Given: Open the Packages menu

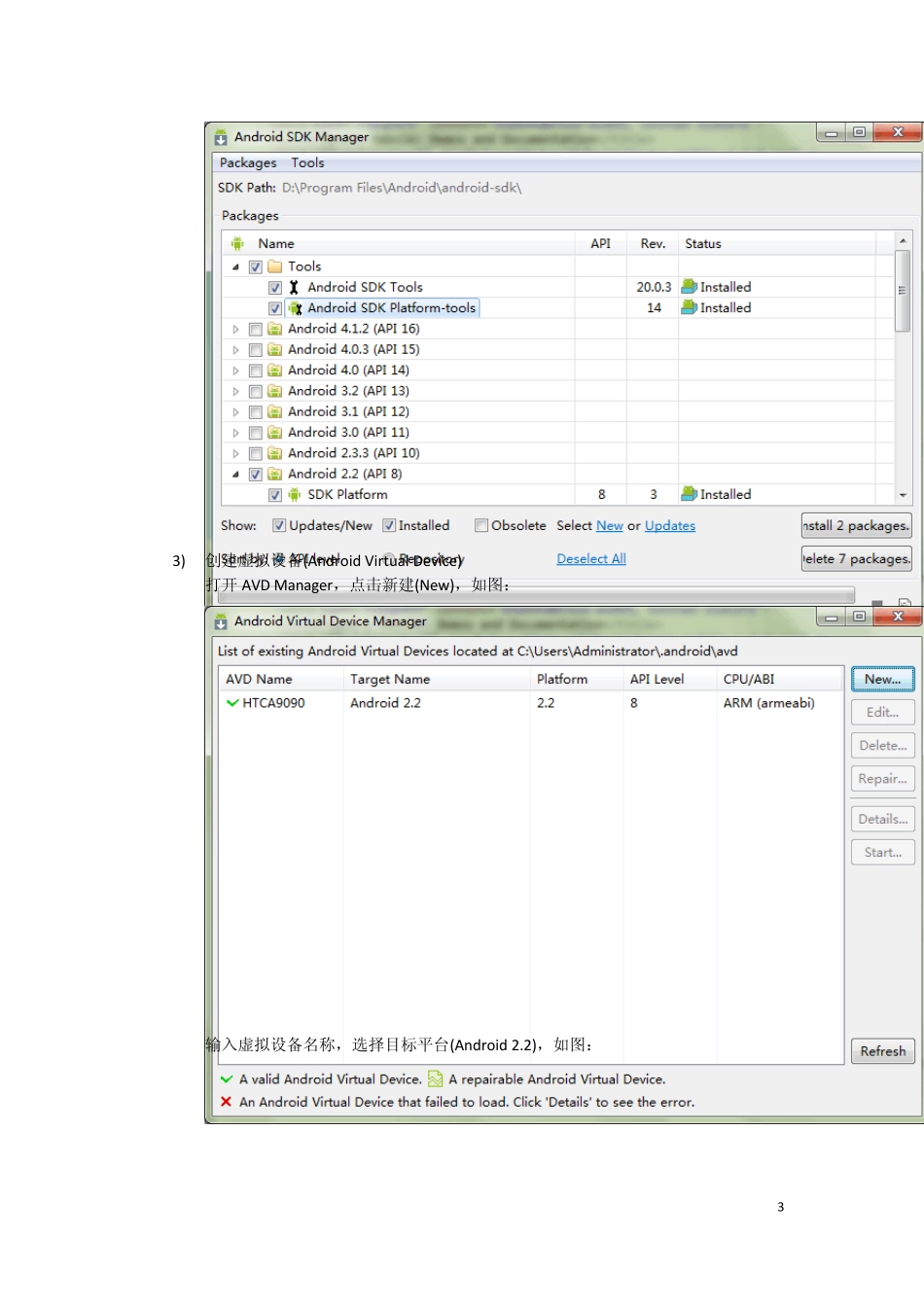Looking at the screenshot, I should 248,163.
